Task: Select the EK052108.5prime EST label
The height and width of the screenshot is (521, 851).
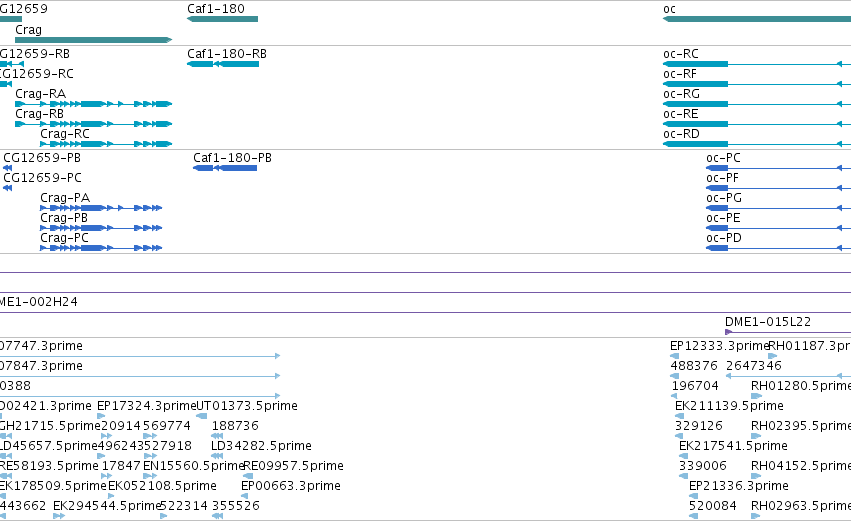Action: point(162,486)
